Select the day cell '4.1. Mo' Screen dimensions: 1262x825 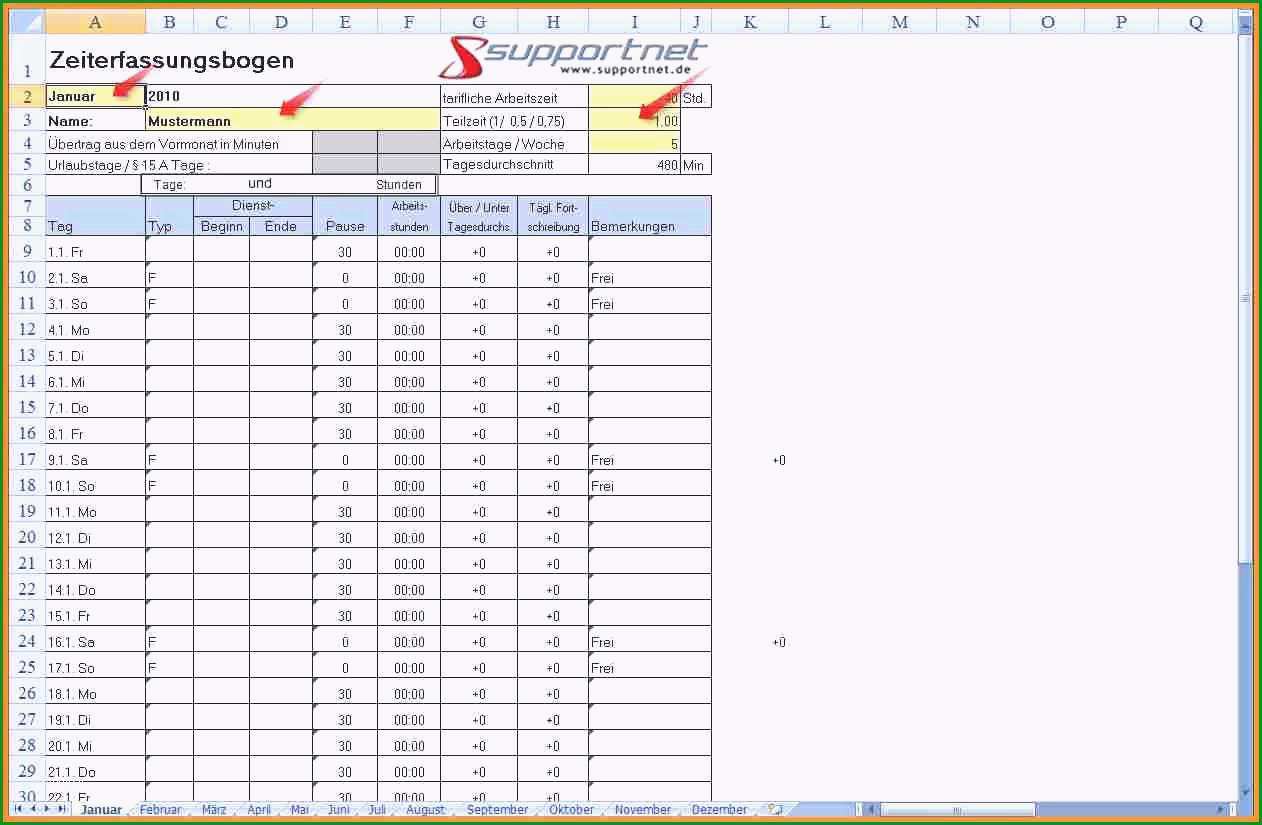pyautogui.click(x=95, y=329)
